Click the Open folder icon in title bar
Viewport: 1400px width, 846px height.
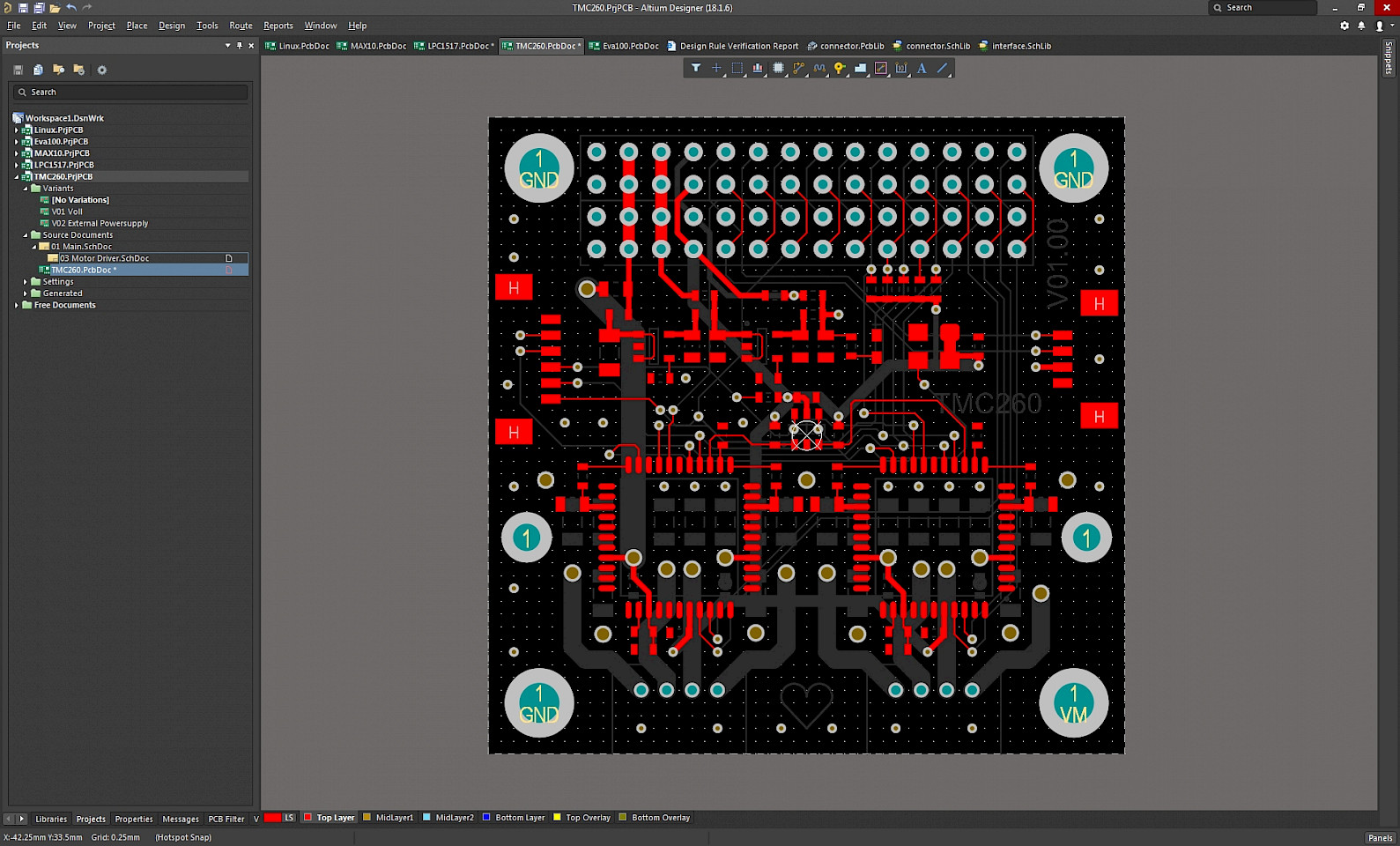(x=55, y=7)
